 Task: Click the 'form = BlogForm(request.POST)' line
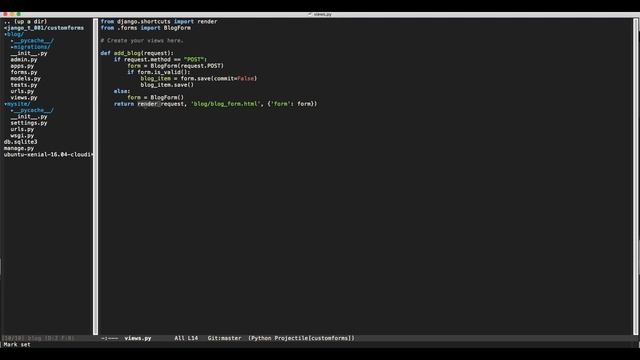tap(176, 66)
